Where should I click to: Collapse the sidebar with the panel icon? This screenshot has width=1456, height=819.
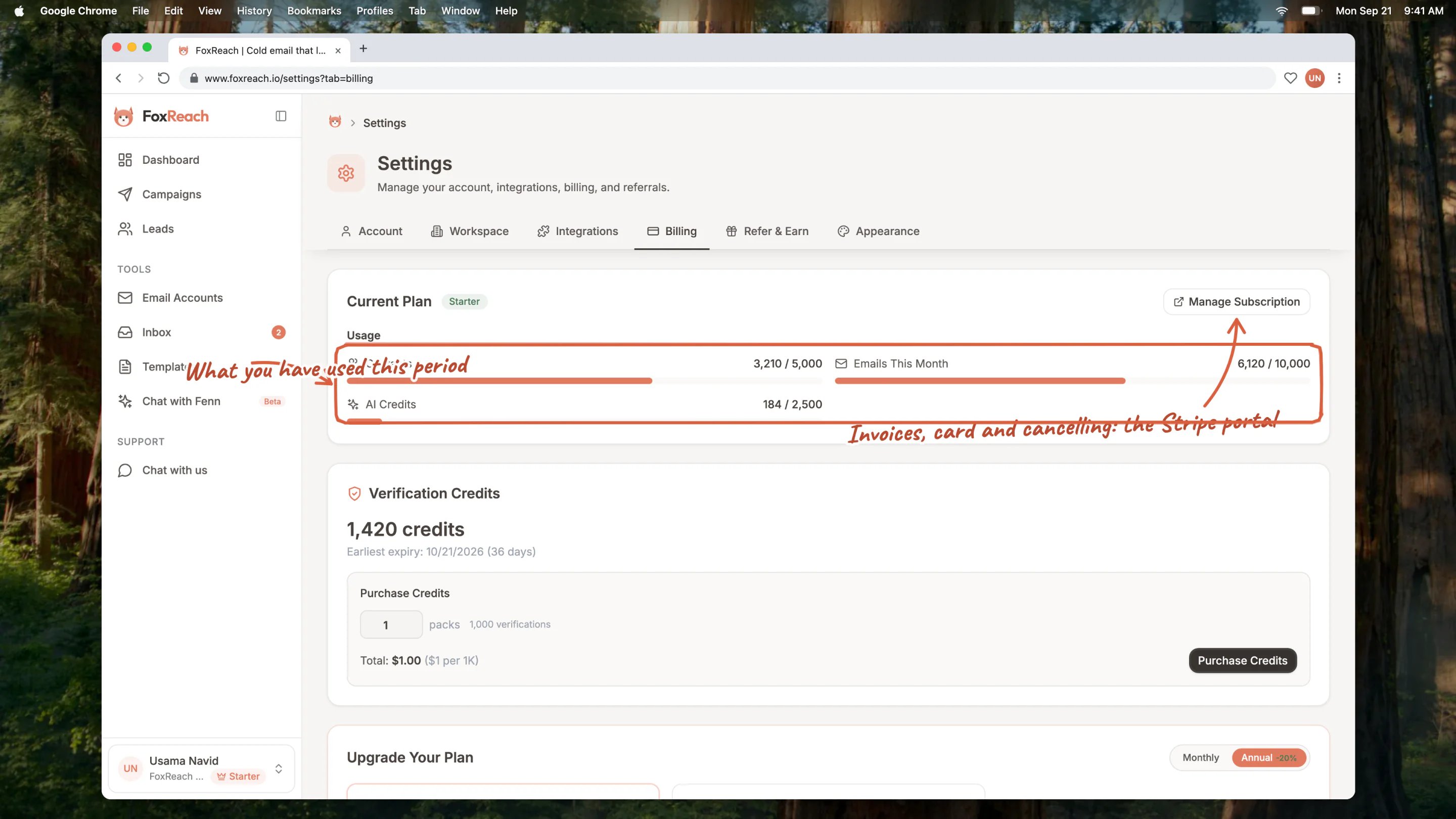point(281,116)
